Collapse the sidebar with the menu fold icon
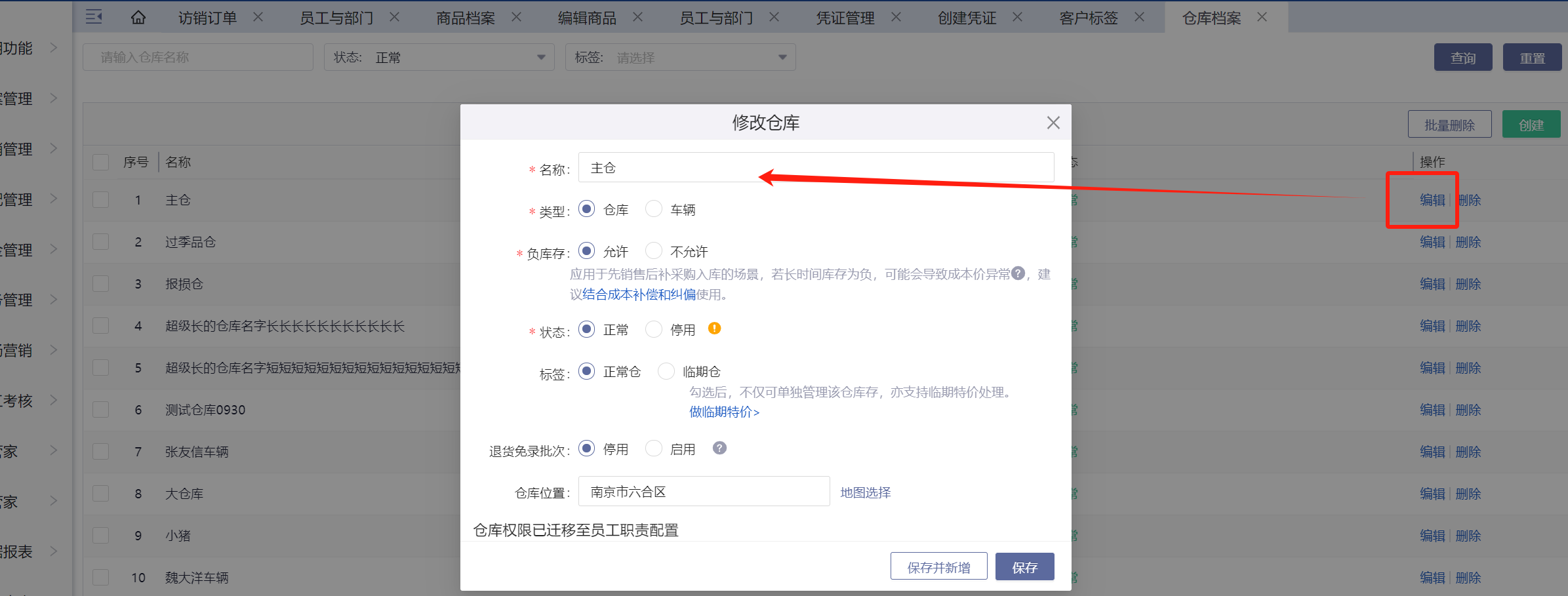1568x596 pixels. coord(94,17)
